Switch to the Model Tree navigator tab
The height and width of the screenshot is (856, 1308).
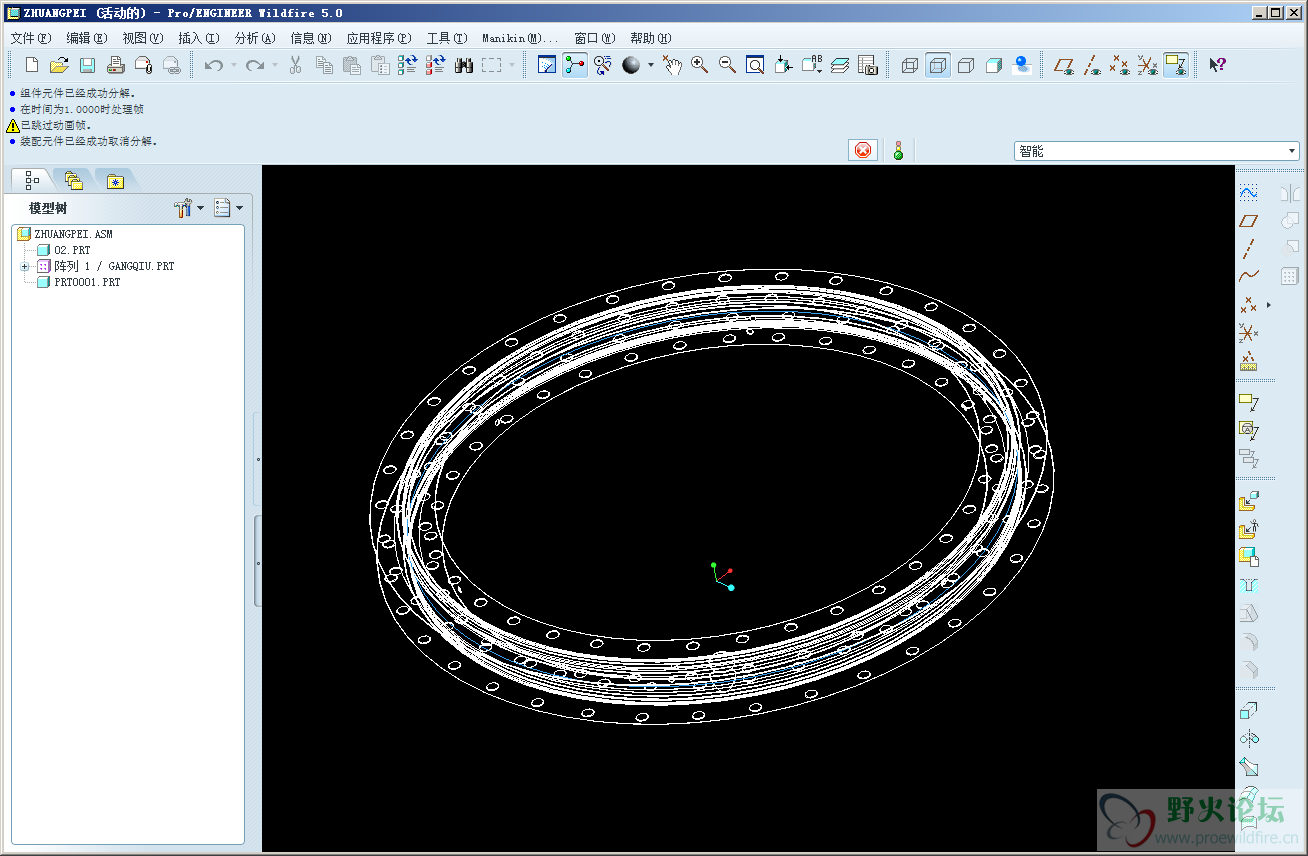point(32,180)
